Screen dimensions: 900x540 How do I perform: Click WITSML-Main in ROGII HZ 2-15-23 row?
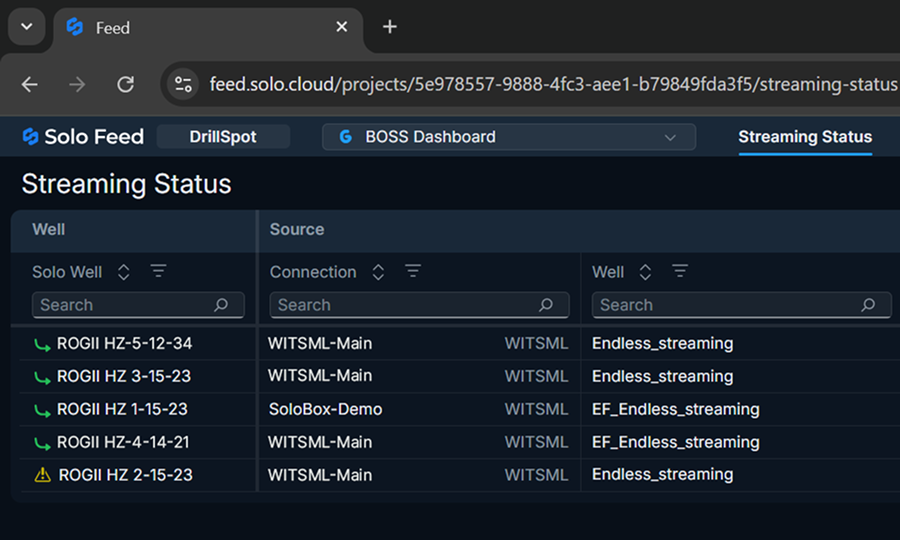click(320, 475)
